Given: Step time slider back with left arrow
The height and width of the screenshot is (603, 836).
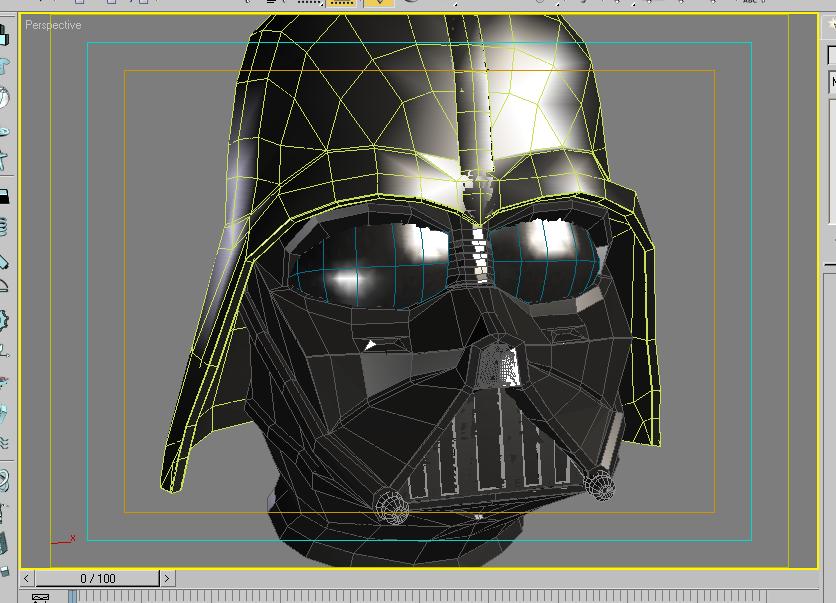Looking at the screenshot, I should pyautogui.click(x=27, y=578).
